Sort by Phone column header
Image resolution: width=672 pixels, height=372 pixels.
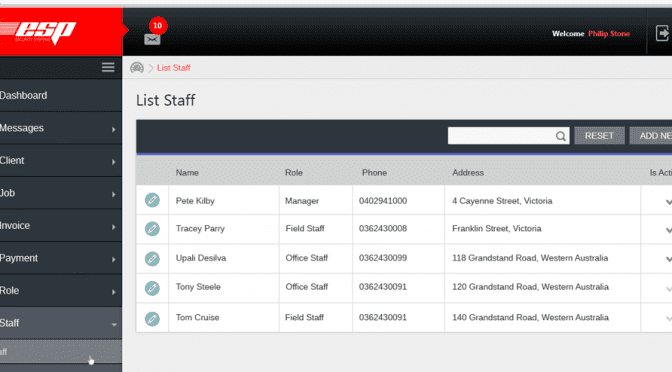pos(374,173)
